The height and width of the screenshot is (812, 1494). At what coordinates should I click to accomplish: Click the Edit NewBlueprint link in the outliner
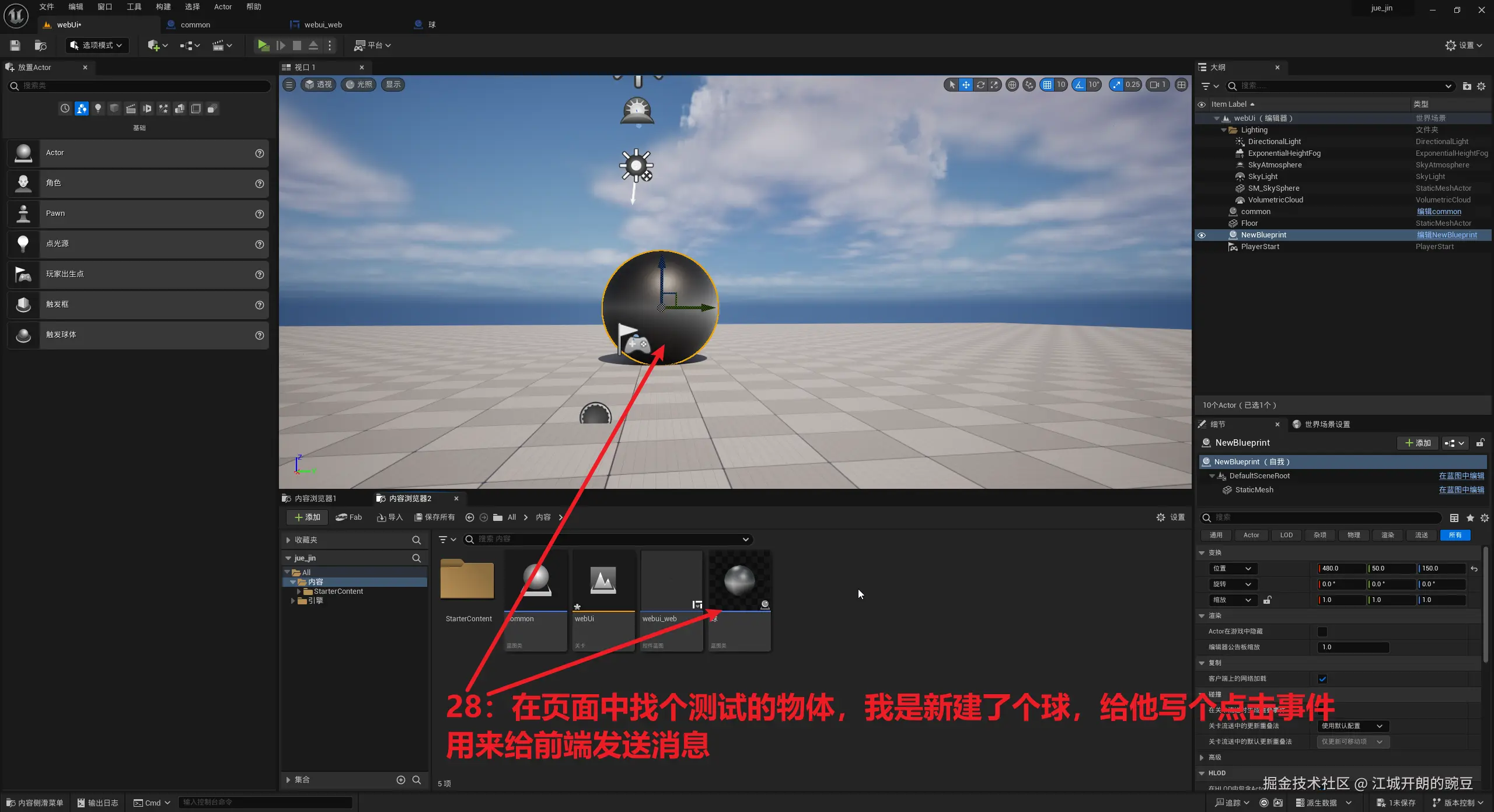1447,235
